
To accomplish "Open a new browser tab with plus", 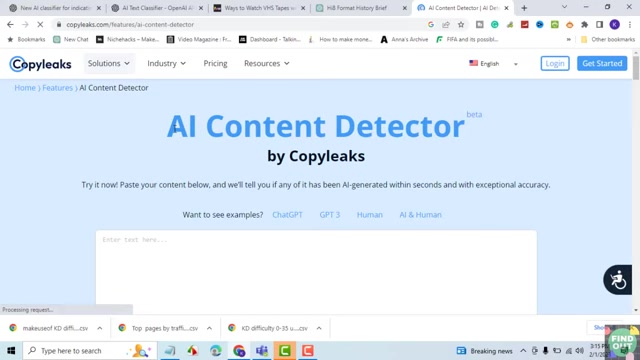I will pos(524,8).
